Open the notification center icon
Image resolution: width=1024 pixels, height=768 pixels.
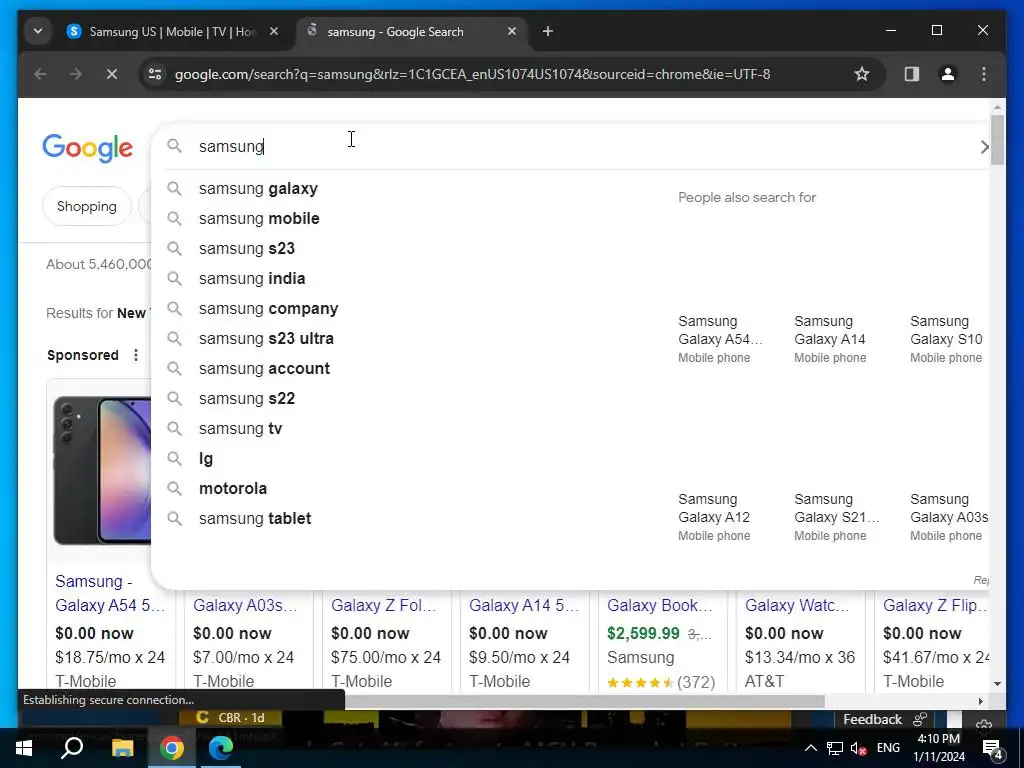pos(993,748)
